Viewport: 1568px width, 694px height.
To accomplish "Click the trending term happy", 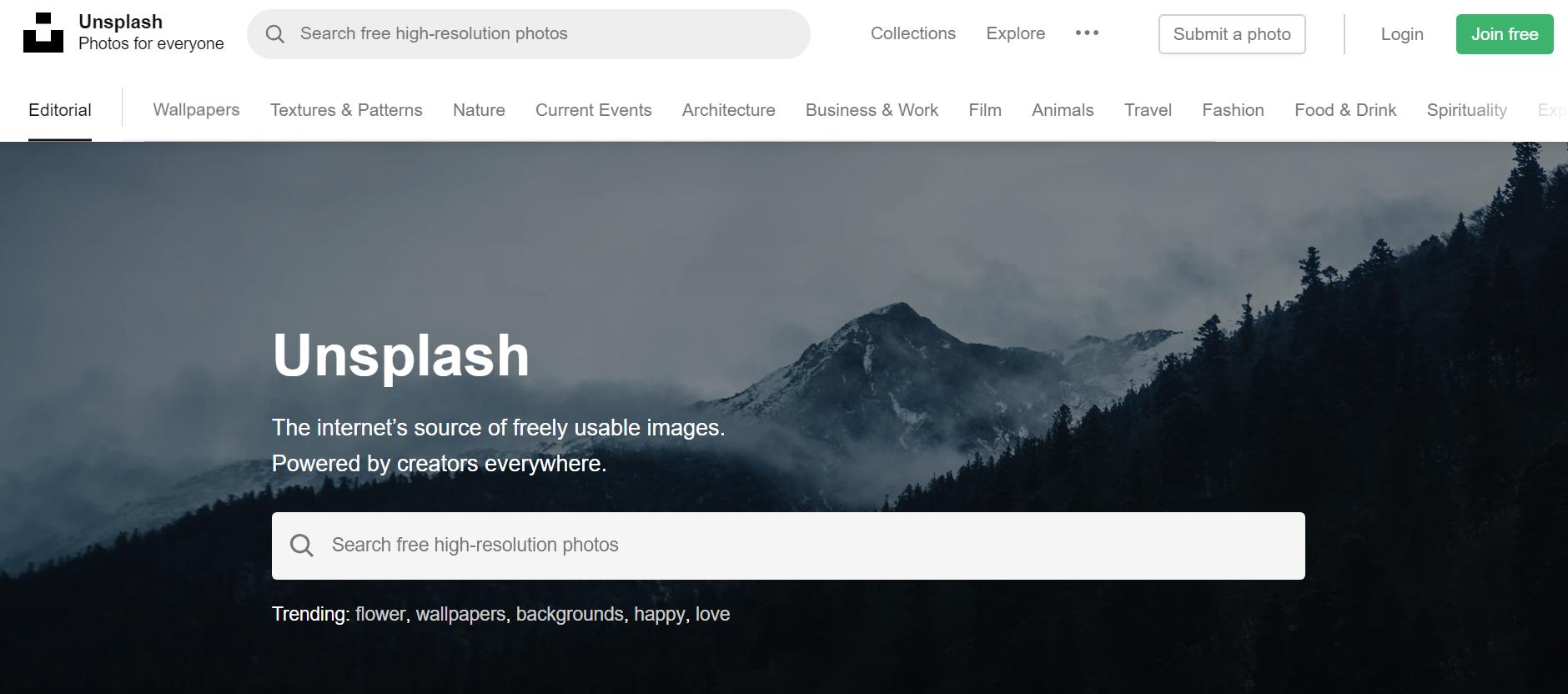I will (x=660, y=615).
